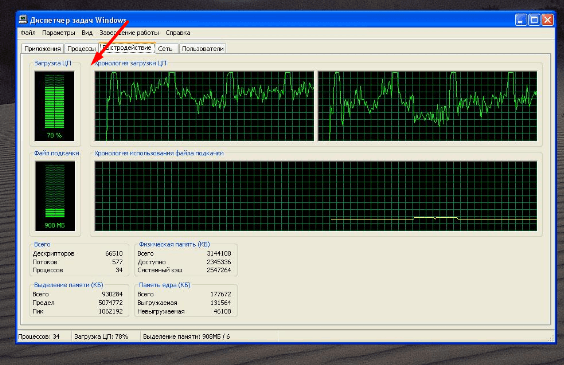
Task: Switch to the Процессы tab
Action: pos(81,49)
